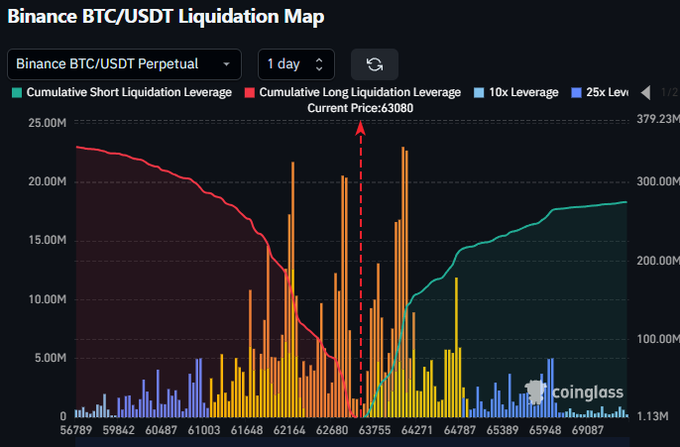Click the 56789 price axis label
The height and width of the screenshot is (447, 680).
[x=76, y=430]
